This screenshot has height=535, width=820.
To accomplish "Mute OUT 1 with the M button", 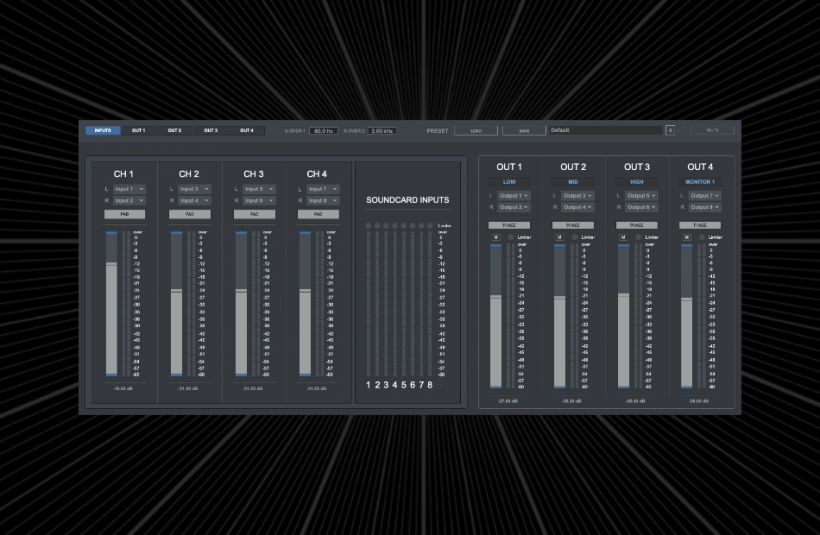I will click(x=495, y=237).
